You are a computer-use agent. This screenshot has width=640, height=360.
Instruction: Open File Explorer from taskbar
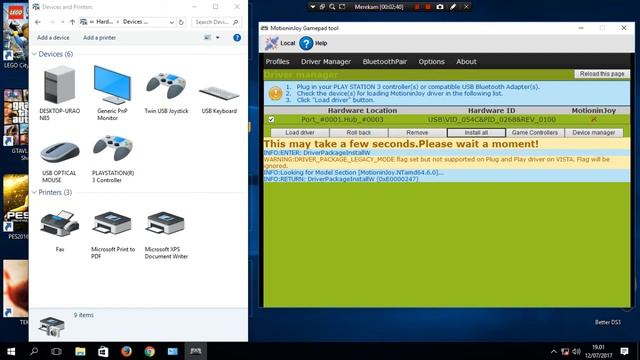[x=80, y=351]
